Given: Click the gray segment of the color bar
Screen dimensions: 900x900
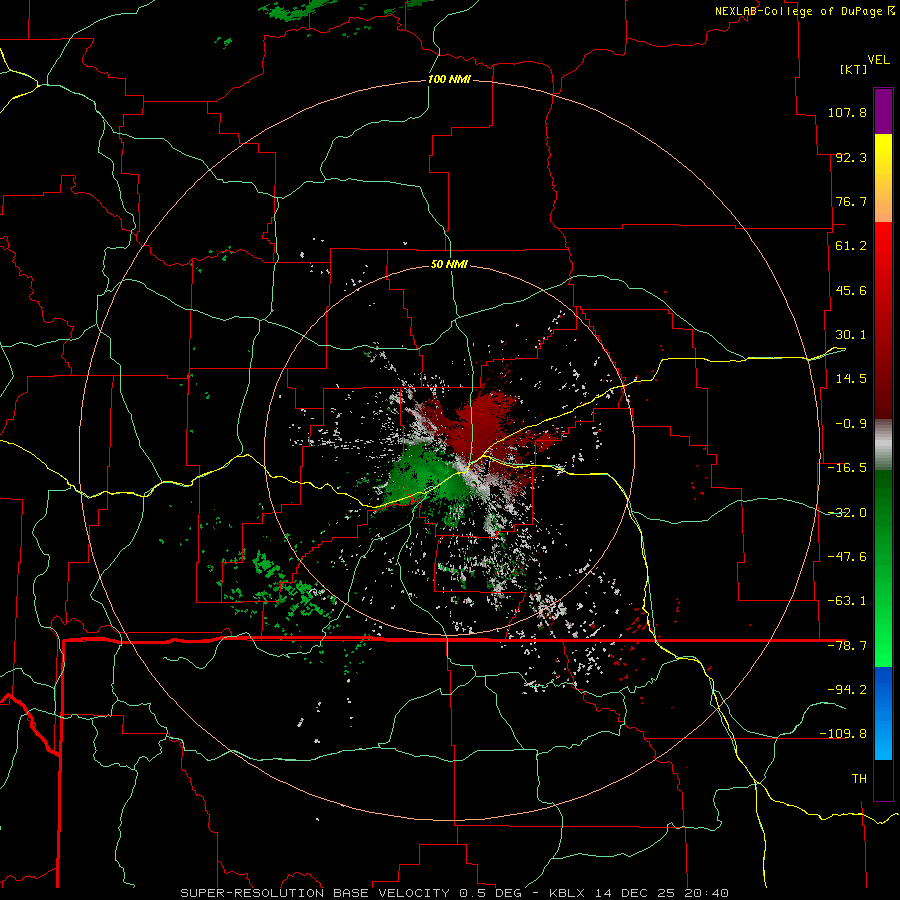Looking at the screenshot, I should point(883,445).
